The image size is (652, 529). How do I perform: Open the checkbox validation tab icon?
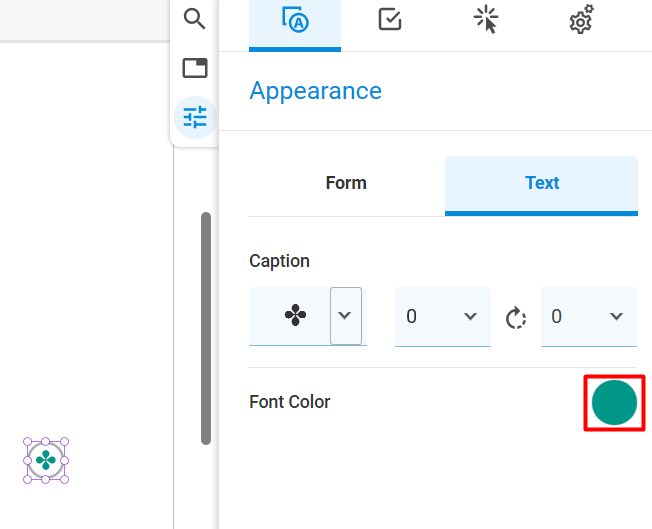tap(390, 20)
